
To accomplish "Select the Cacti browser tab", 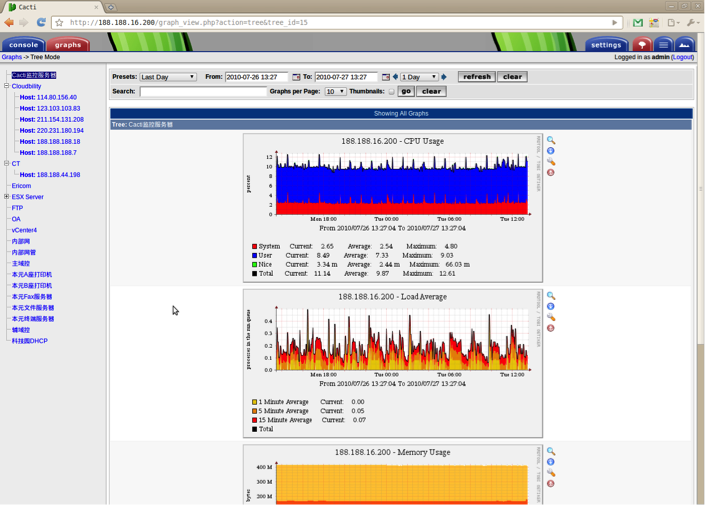I will pos(52,7).
